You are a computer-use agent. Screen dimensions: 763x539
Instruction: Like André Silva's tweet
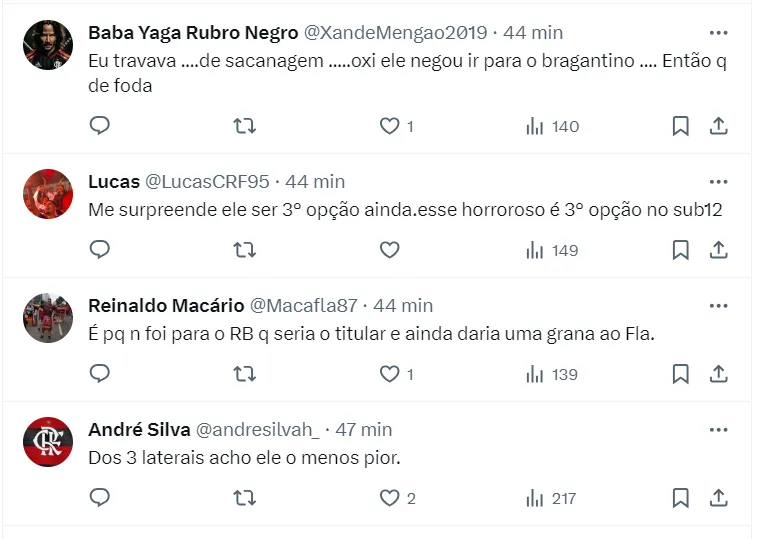click(390, 498)
